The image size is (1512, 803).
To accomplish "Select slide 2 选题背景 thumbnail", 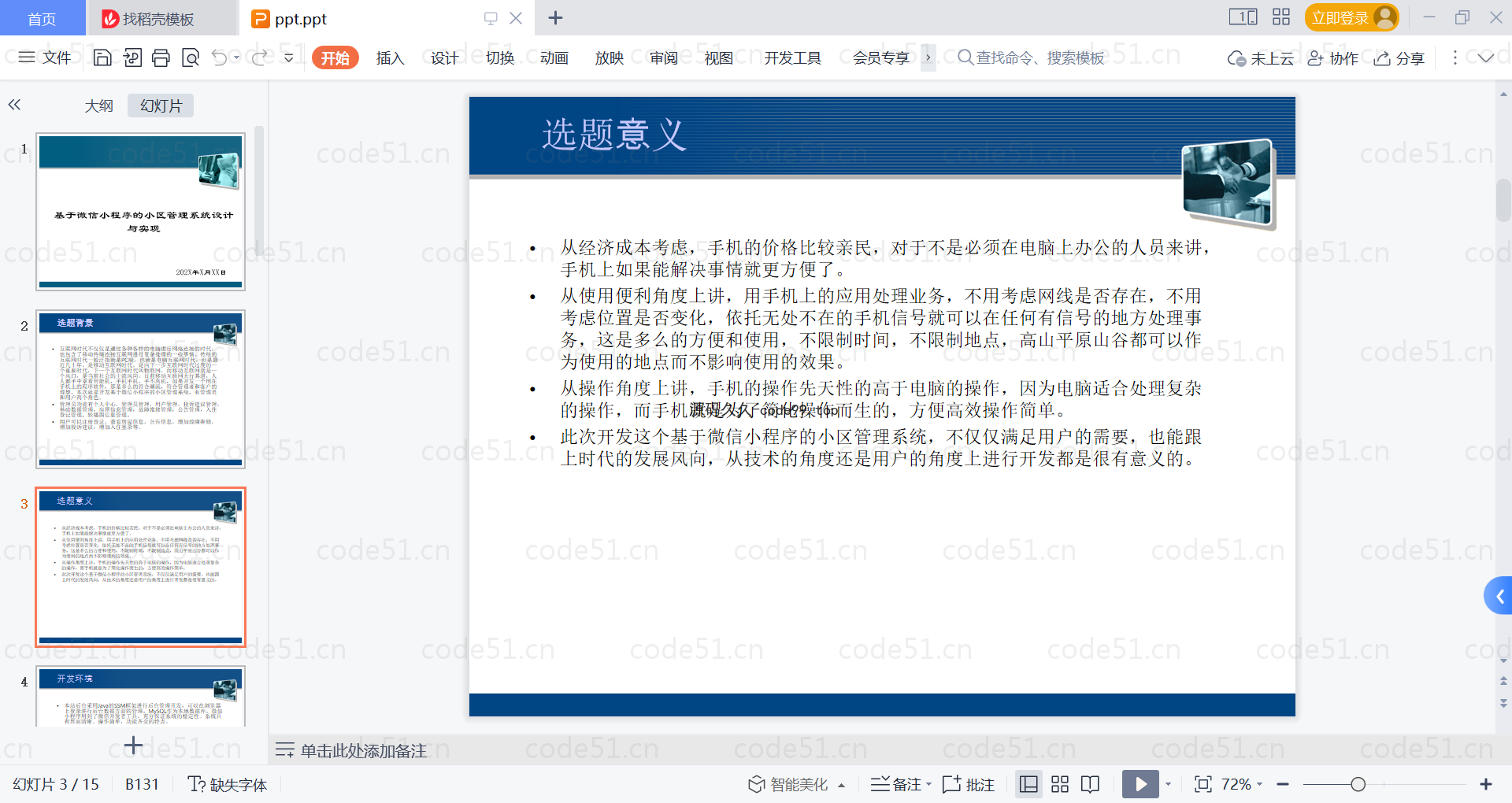I will (x=140, y=389).
